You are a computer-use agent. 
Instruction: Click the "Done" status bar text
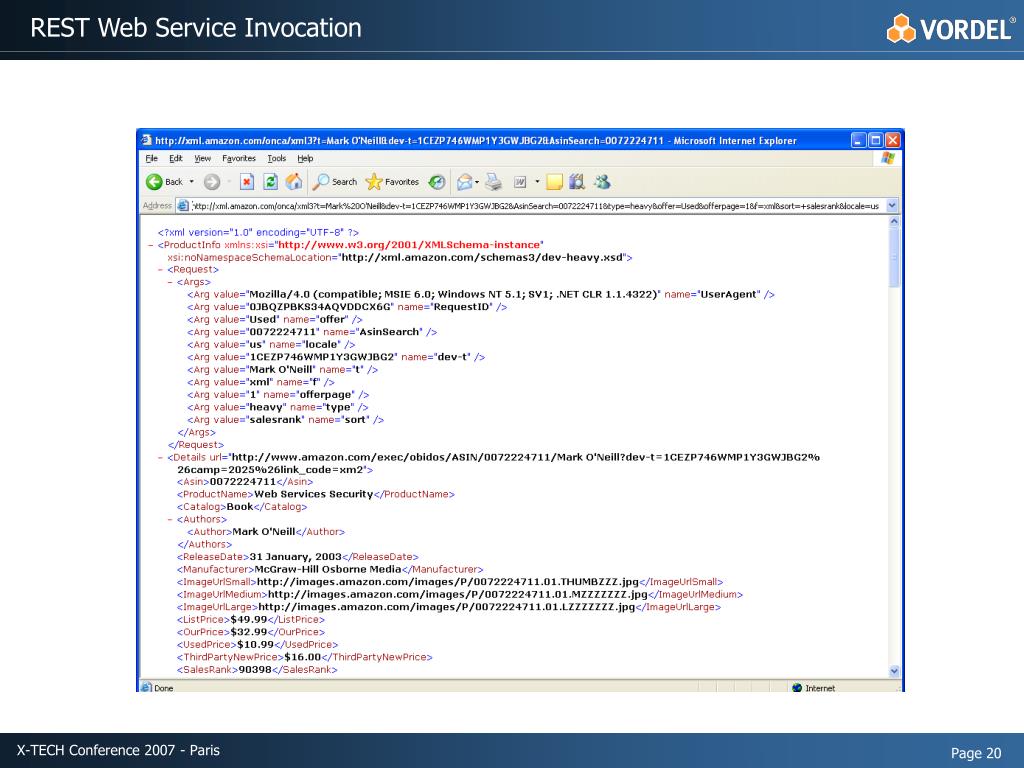tap(164, 688)
